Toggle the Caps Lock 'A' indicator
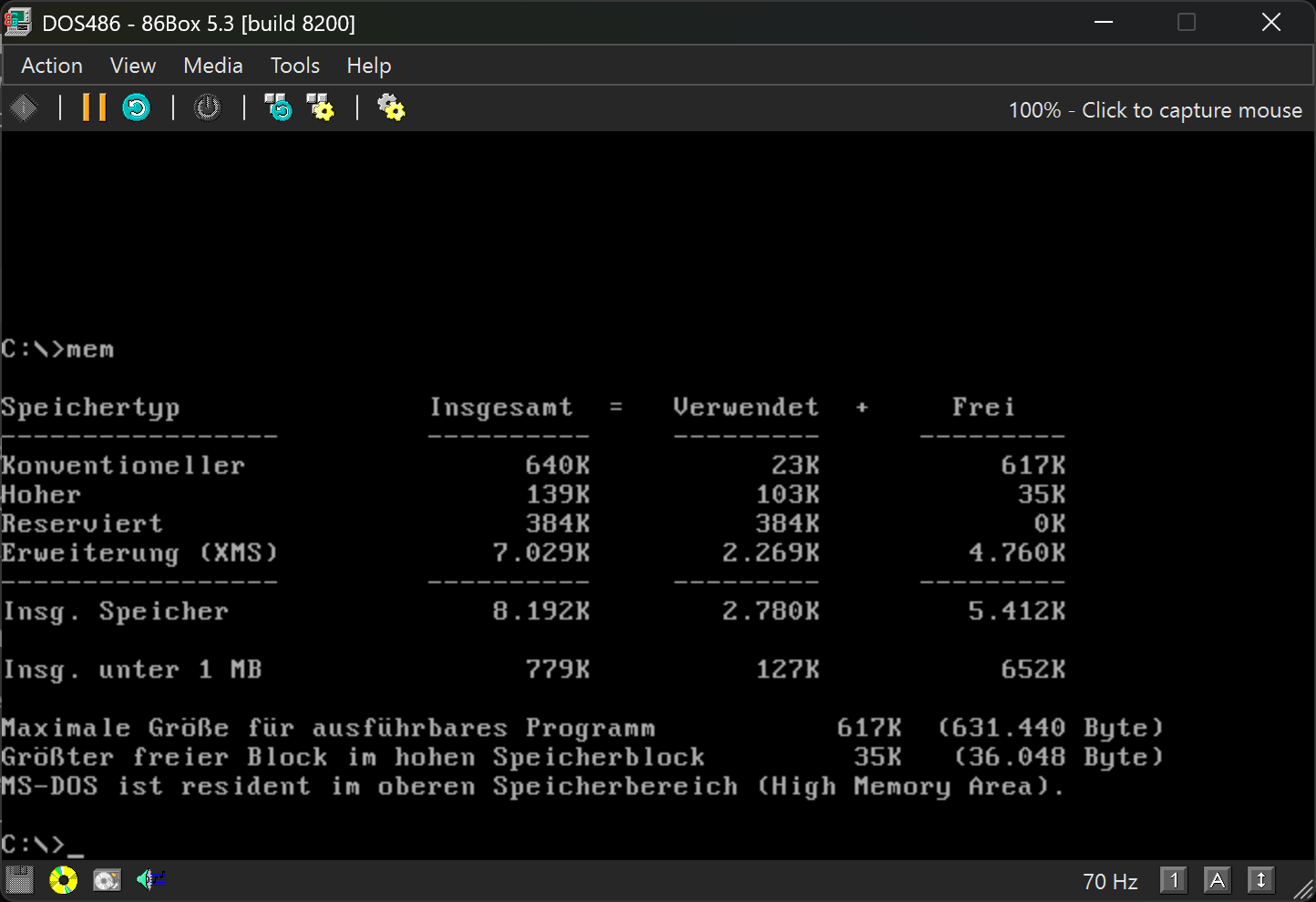 pos(1218,880)
